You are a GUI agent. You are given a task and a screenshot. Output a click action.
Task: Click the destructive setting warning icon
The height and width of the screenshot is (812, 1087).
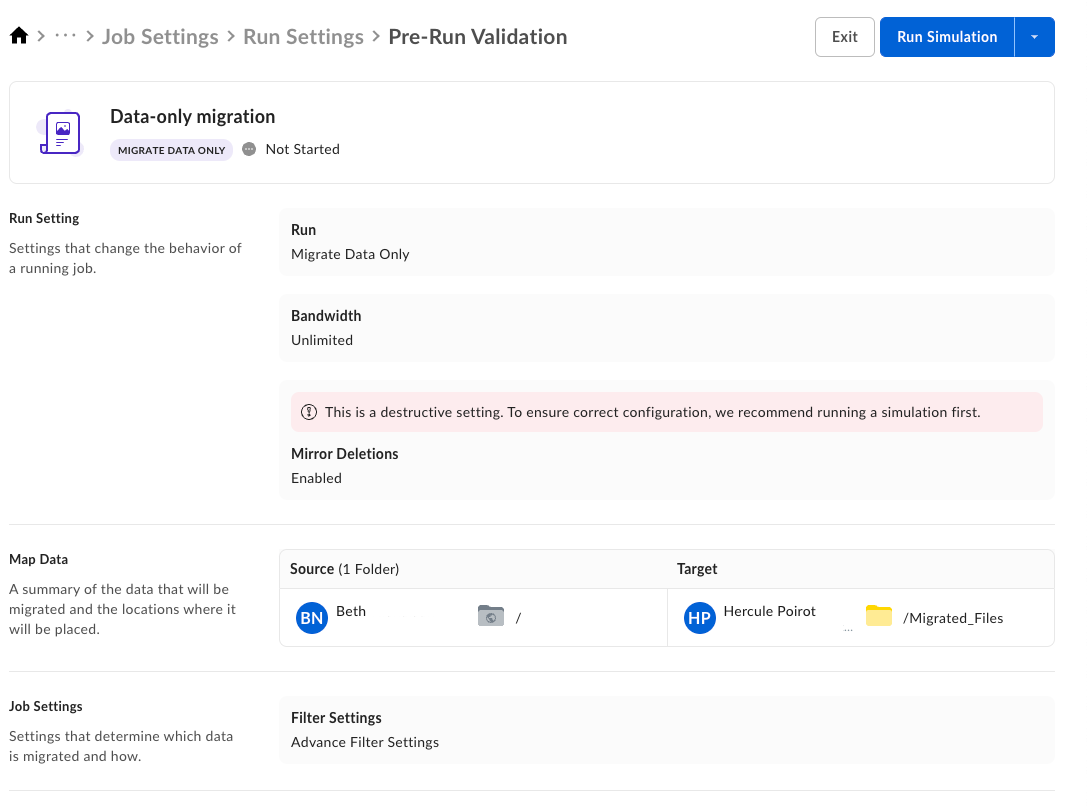(309, 412)
